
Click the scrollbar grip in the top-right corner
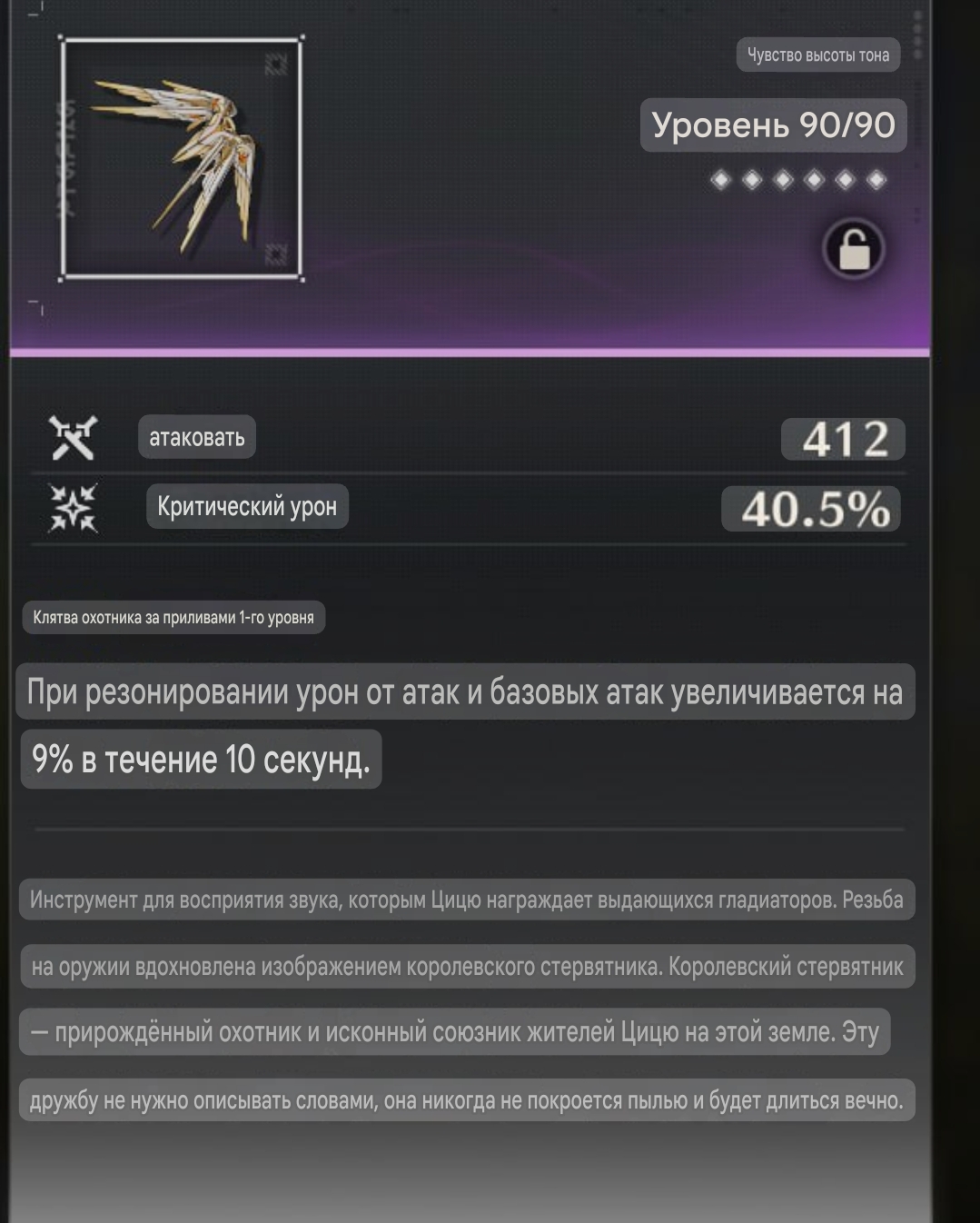point(917,35)
